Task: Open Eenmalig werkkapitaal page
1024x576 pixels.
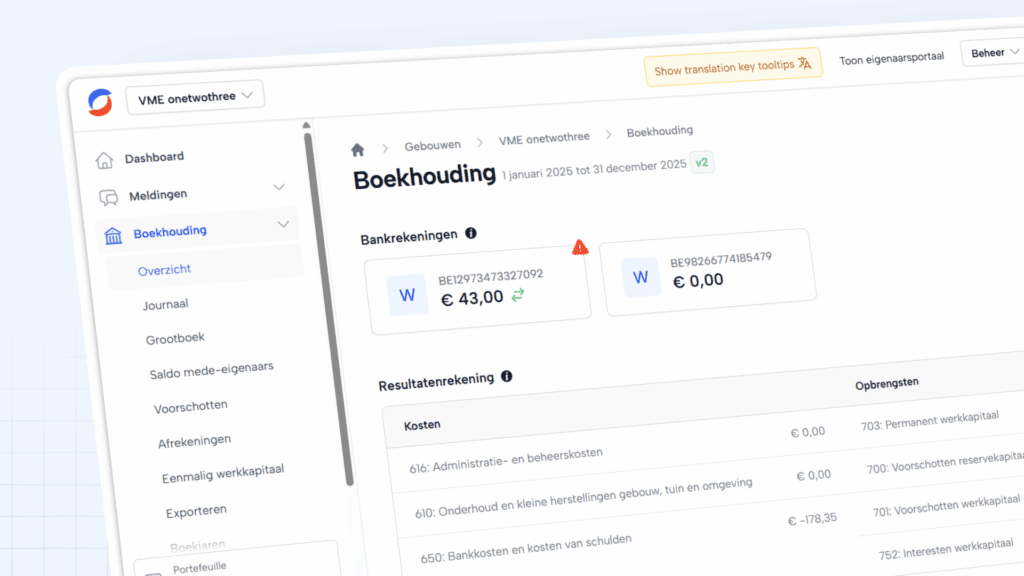Action: coord(223,473)
